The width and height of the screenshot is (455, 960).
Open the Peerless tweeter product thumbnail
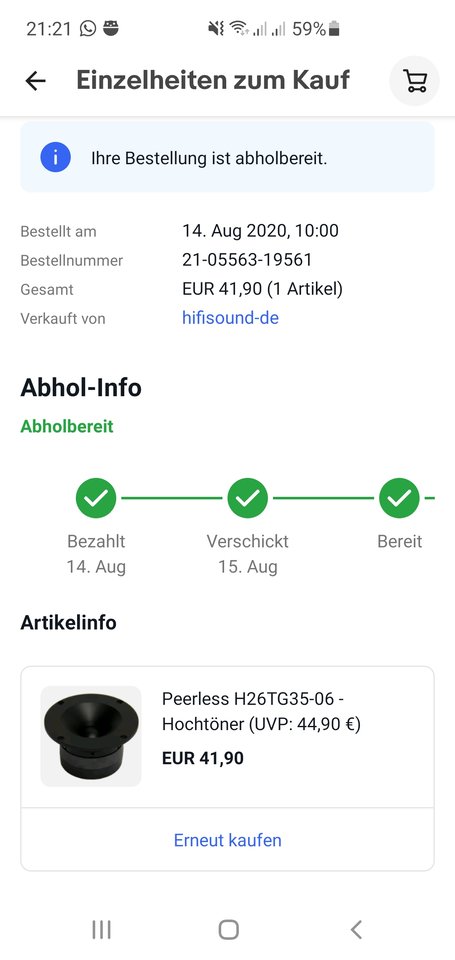(91, 737)
